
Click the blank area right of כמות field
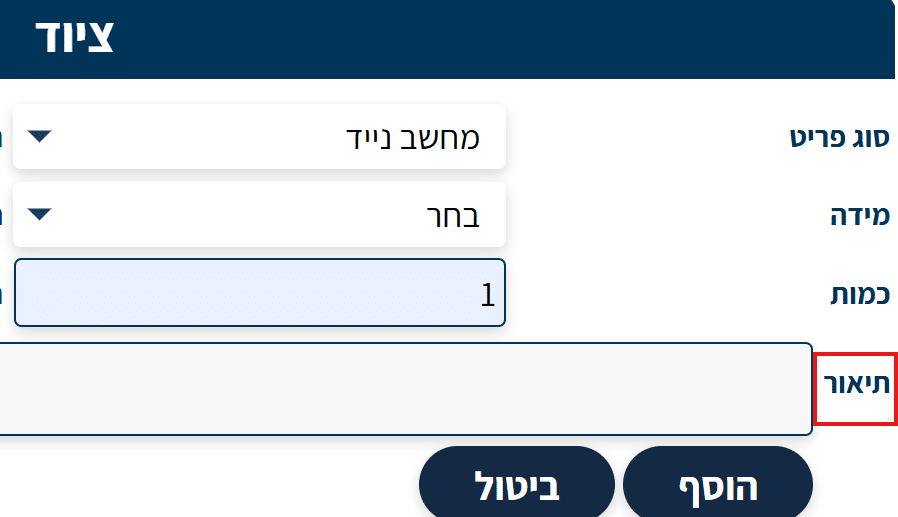coord(660,293)
